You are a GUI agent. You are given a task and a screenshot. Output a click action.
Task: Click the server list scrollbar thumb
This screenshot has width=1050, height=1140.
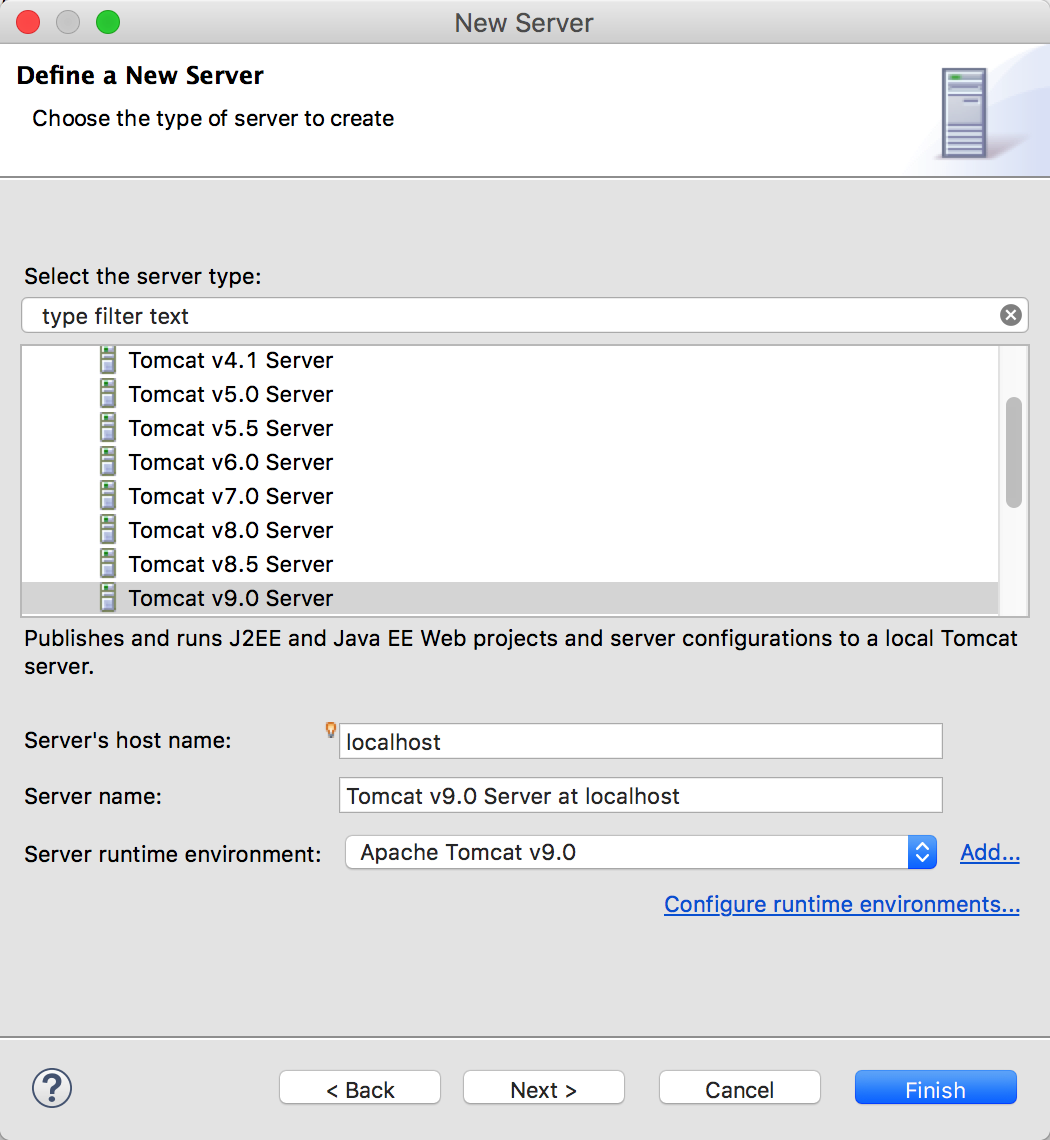1014,452
